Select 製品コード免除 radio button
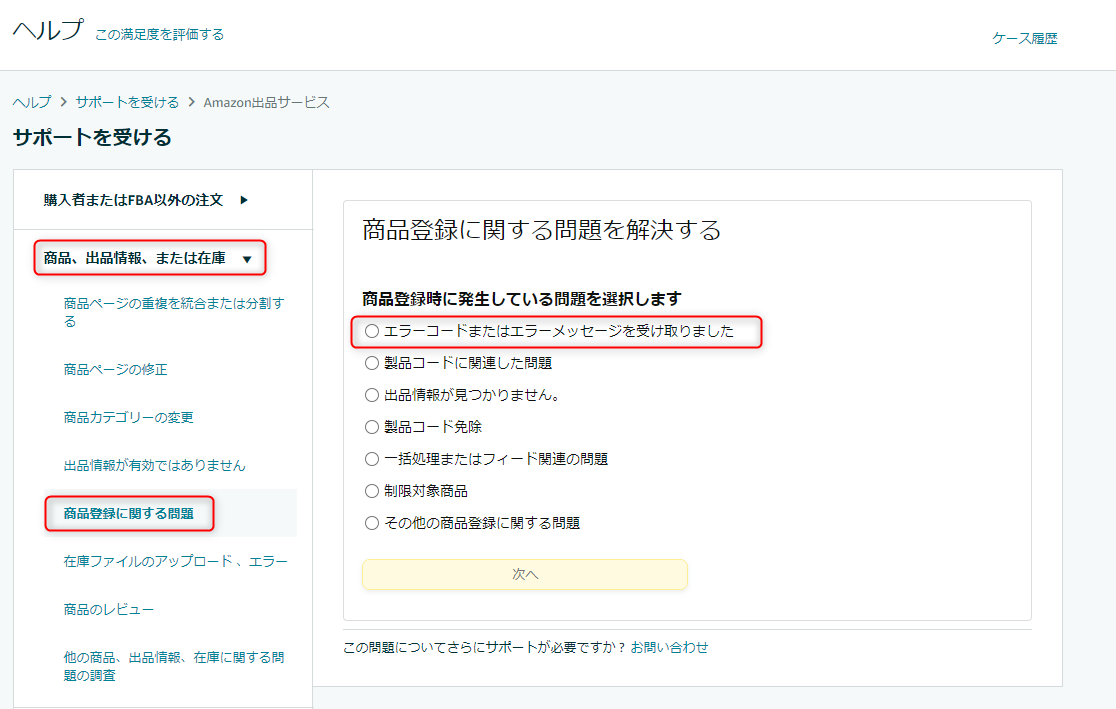1116x709 pixels. click(x=371, y=426)
